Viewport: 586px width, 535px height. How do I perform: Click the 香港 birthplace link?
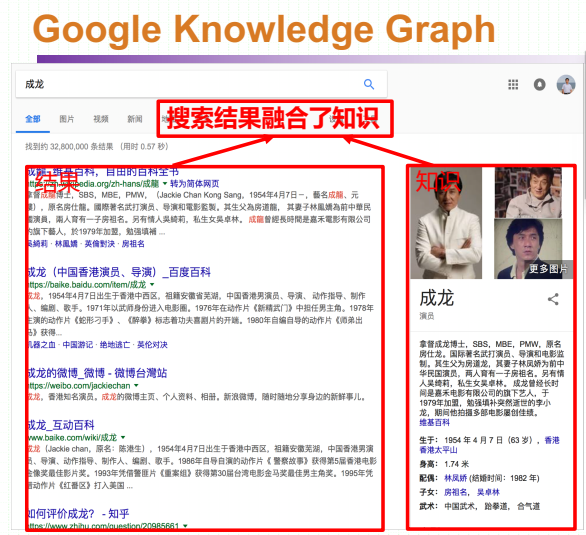click(x=552, y=440)
